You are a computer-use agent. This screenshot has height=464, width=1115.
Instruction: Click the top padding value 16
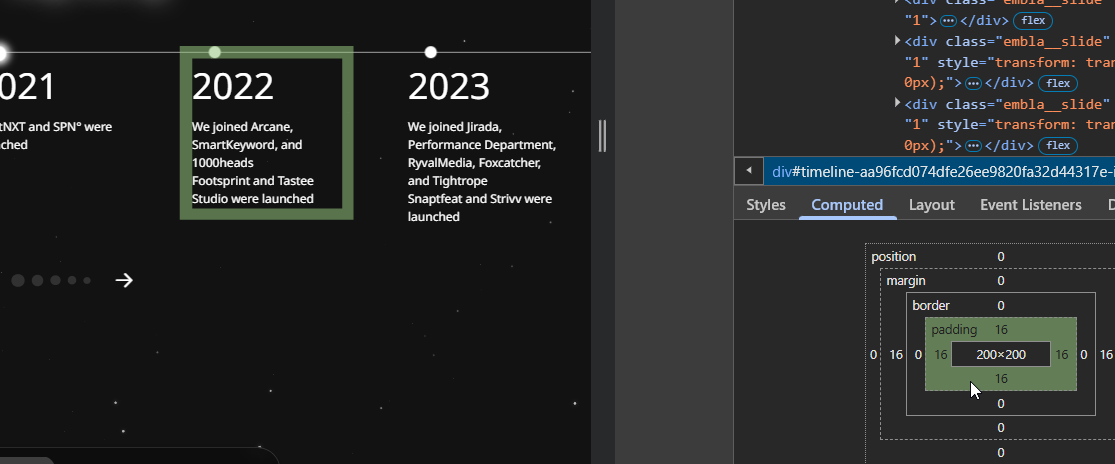1001,330
